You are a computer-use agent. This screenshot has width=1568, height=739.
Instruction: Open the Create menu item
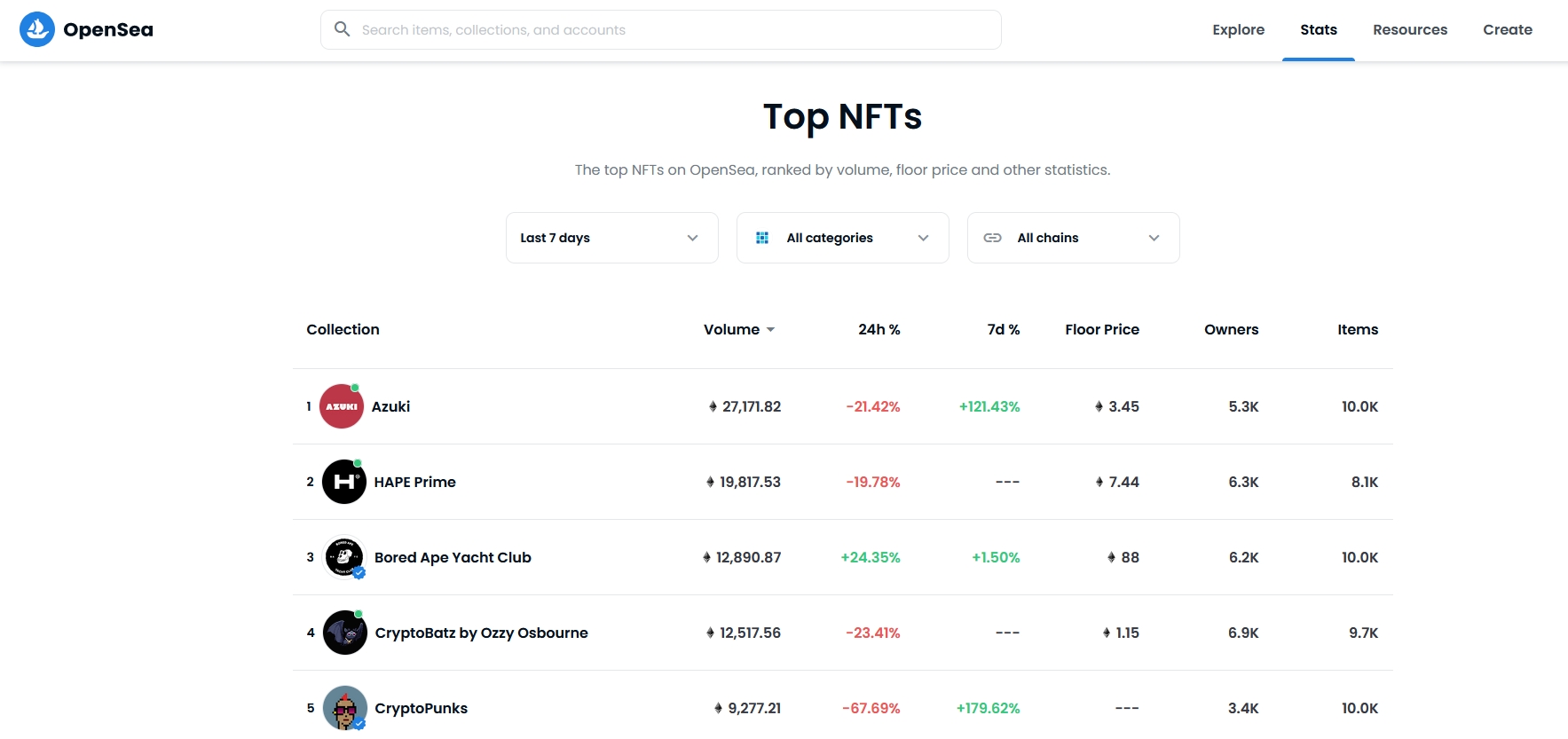1508,29
